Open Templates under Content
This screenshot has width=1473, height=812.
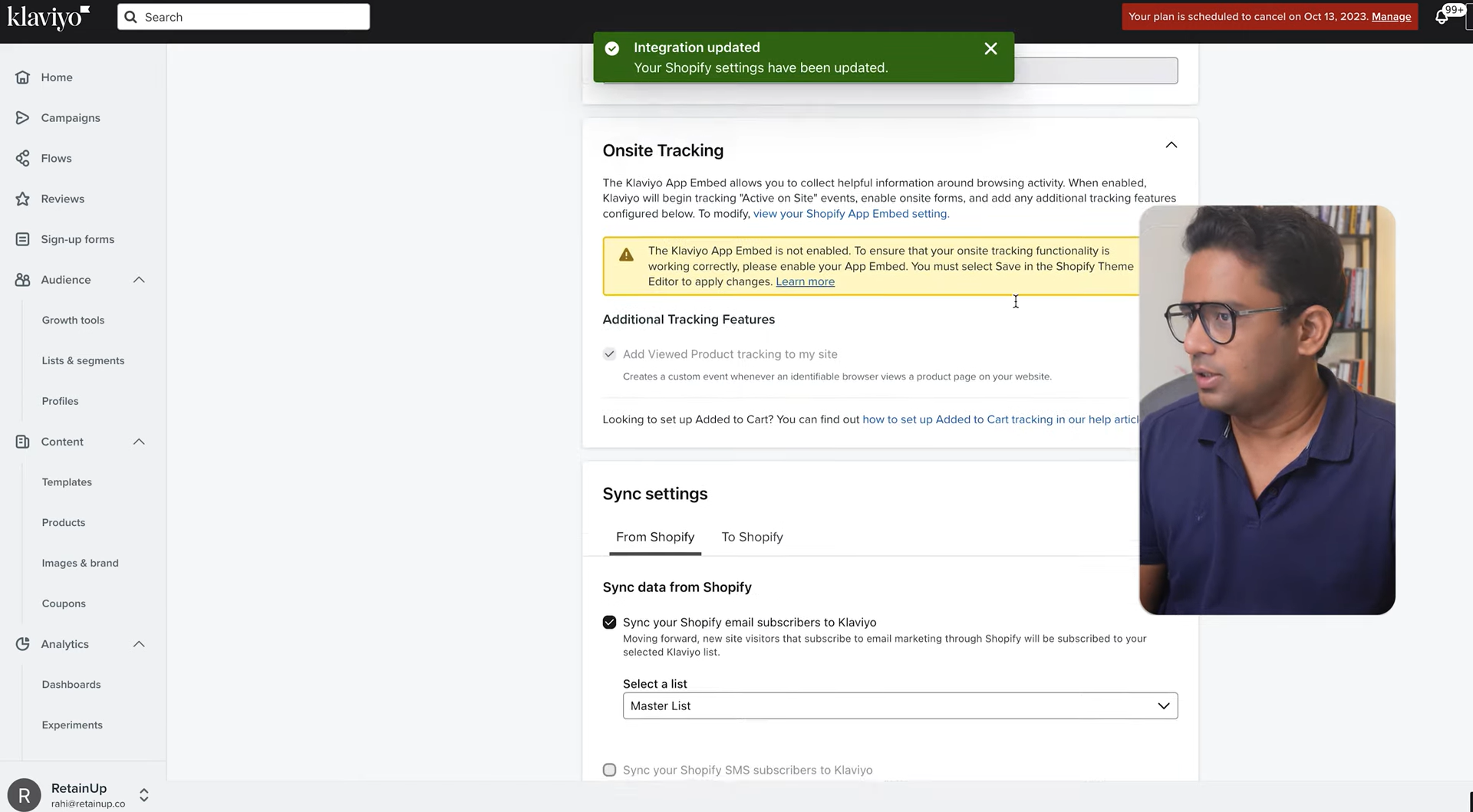pyautogui.click(x=67, y=482)
